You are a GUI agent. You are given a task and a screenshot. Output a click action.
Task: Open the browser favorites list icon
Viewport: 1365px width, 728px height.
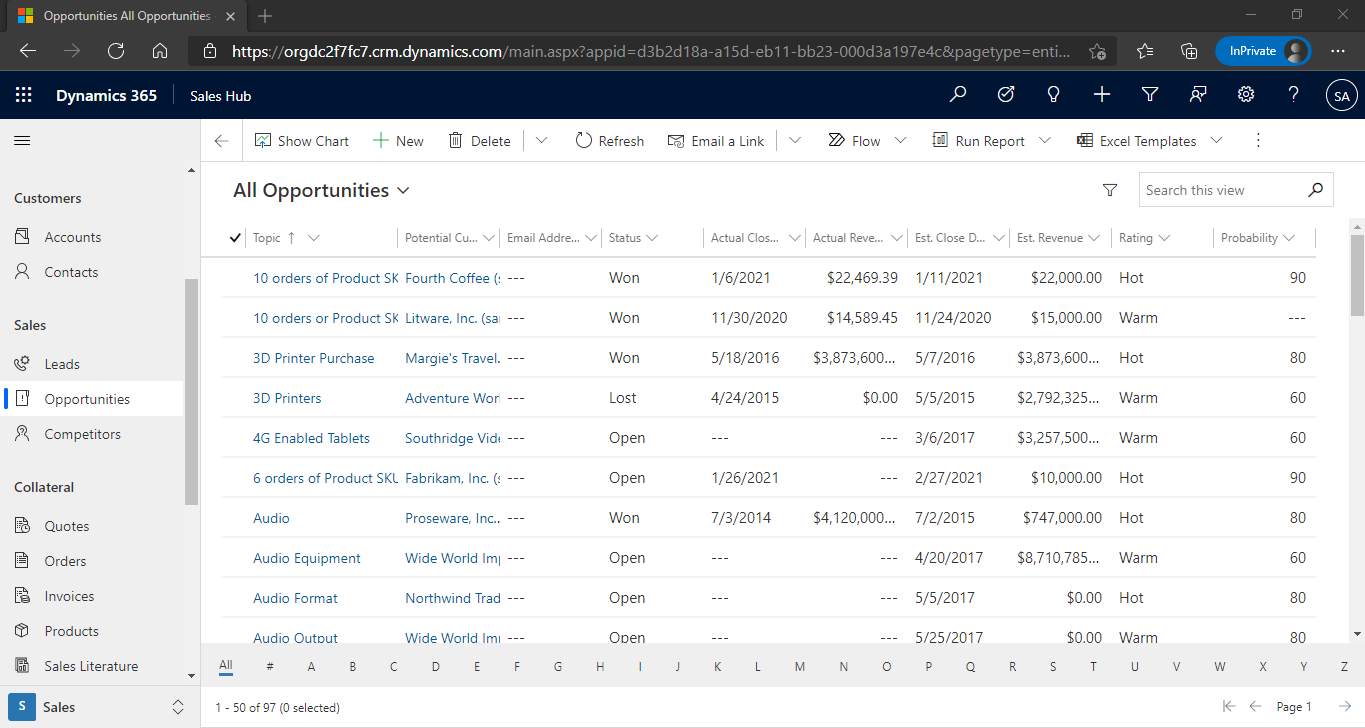tap(1145, 51)
